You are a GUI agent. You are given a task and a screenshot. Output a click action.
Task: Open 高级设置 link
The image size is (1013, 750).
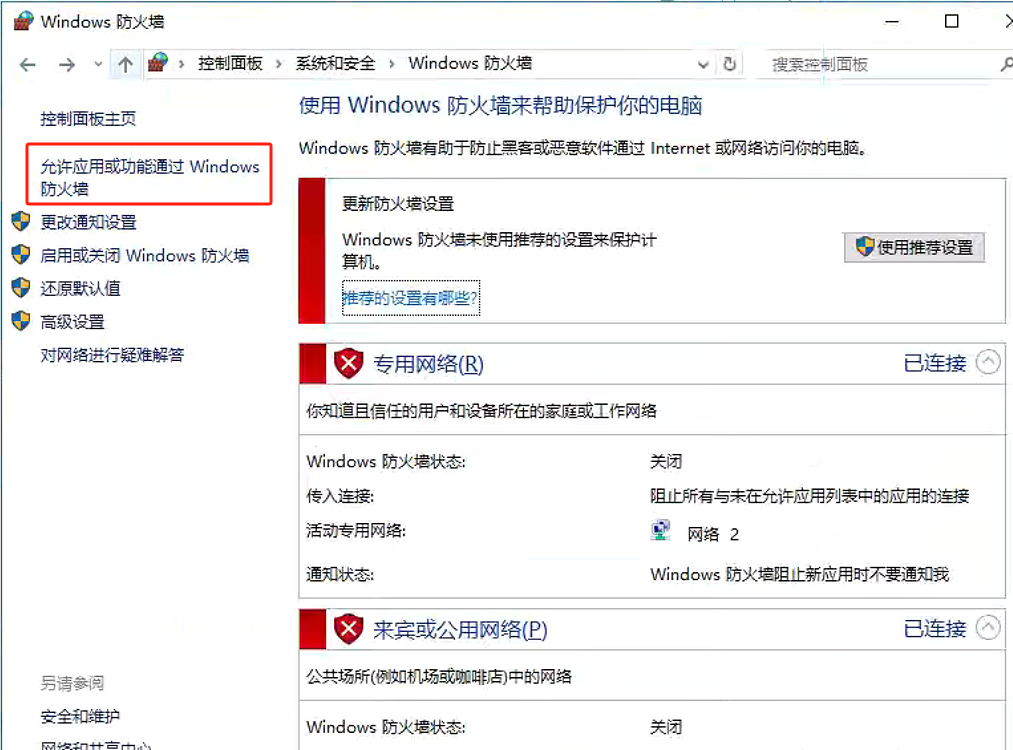pyautogui.click(x=72, y=322)
